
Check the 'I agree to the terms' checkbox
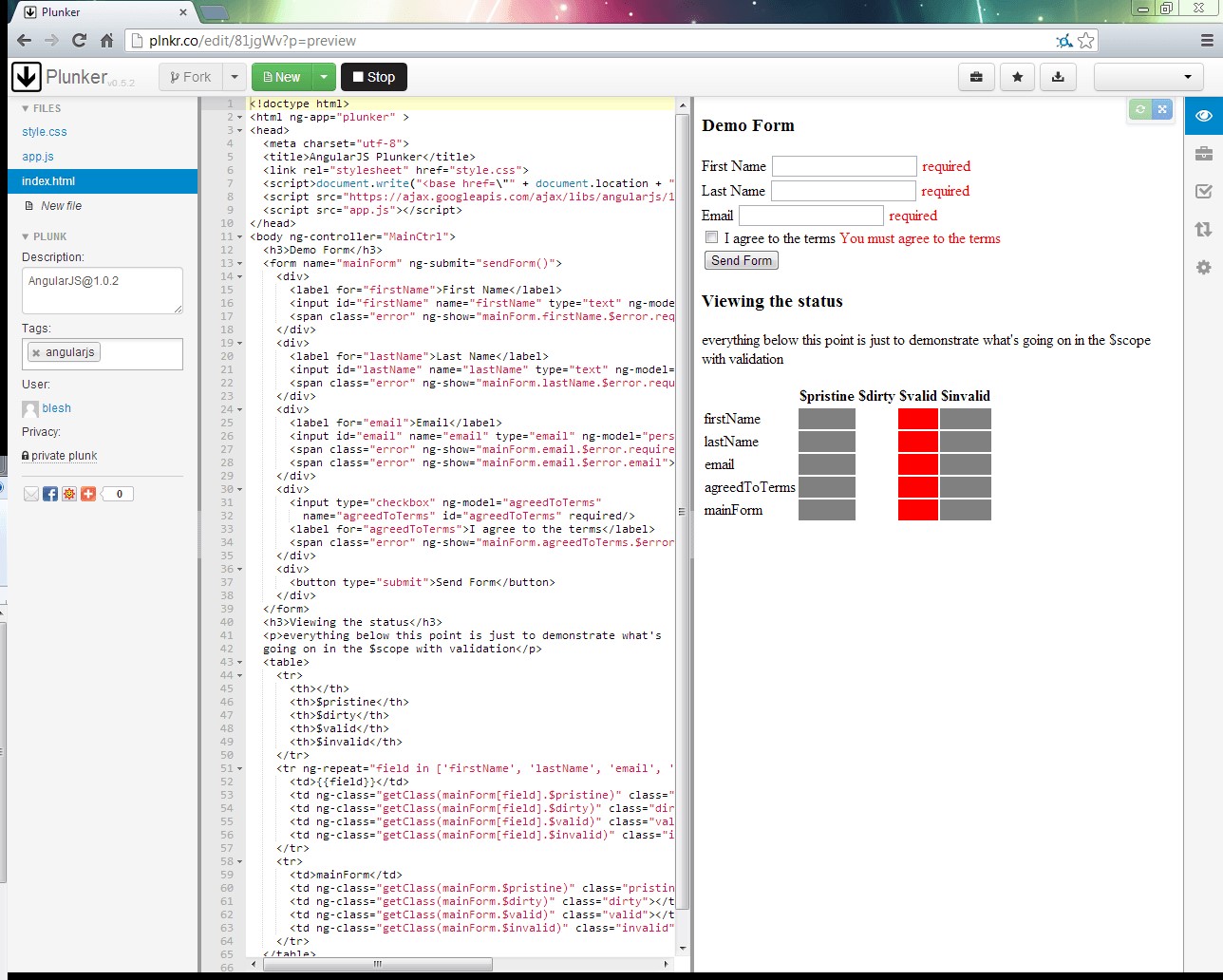[711, 237]
